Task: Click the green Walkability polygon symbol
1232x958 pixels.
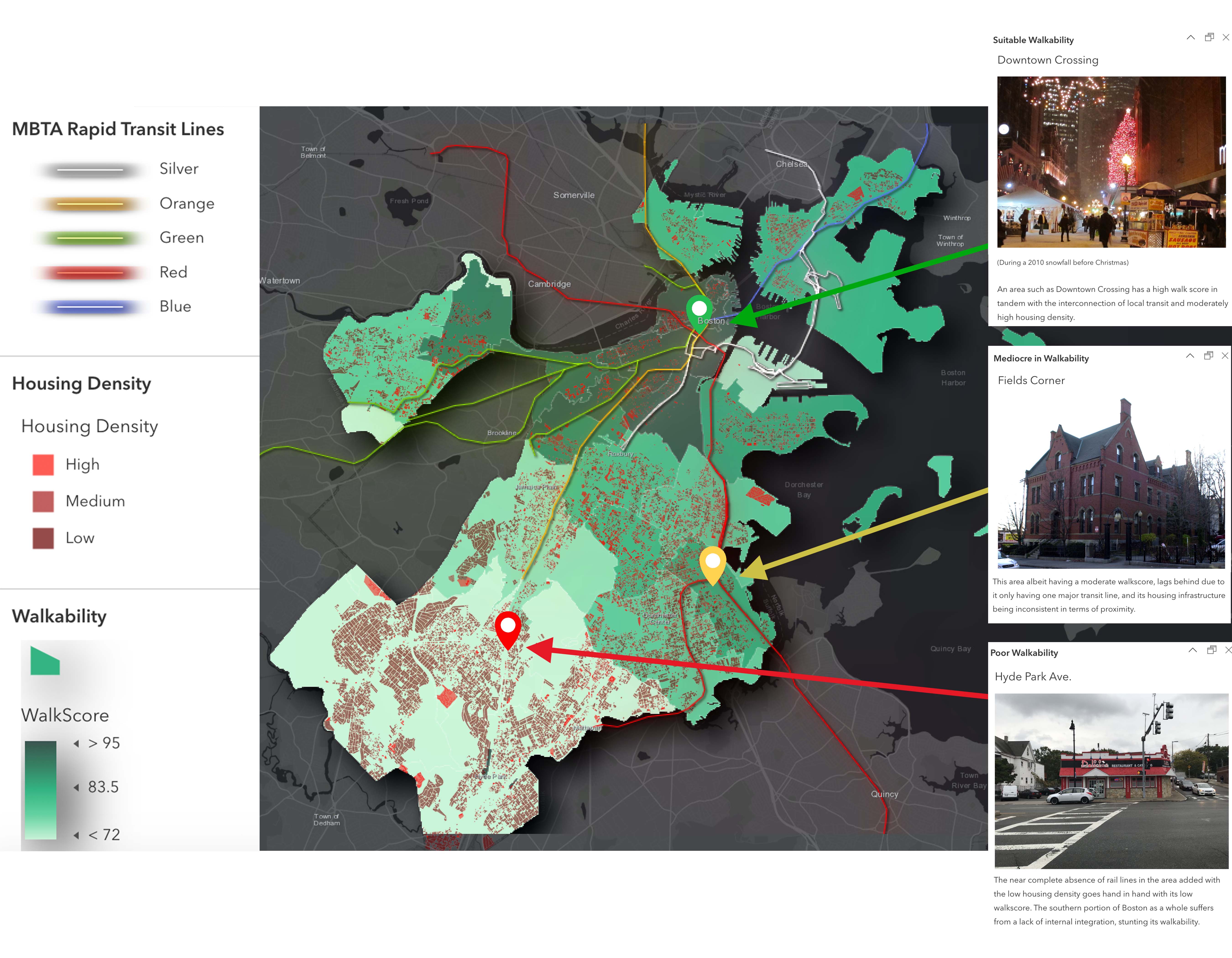Action: click(45, 661)
